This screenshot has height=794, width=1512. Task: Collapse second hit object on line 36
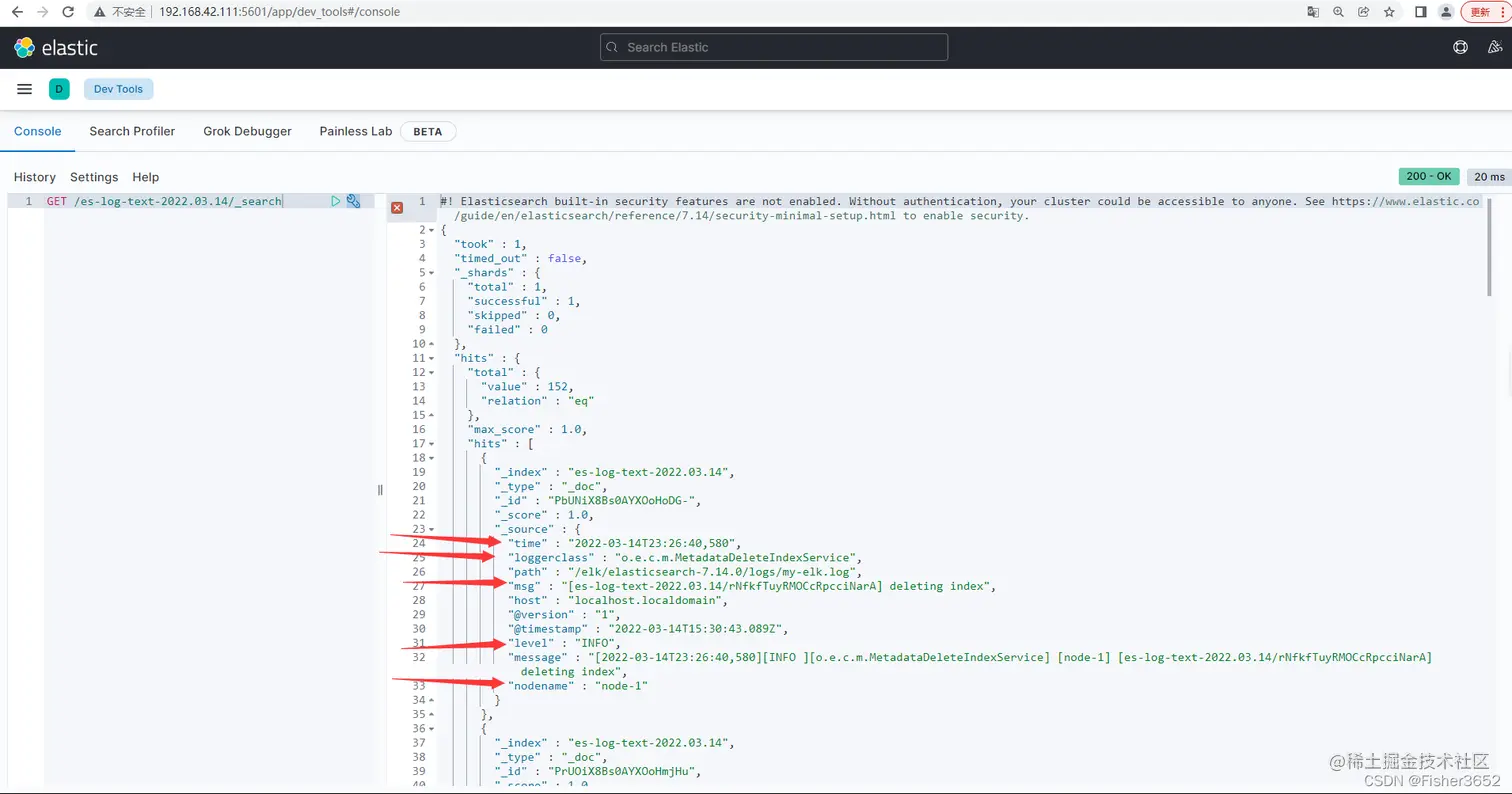[431, 728]
